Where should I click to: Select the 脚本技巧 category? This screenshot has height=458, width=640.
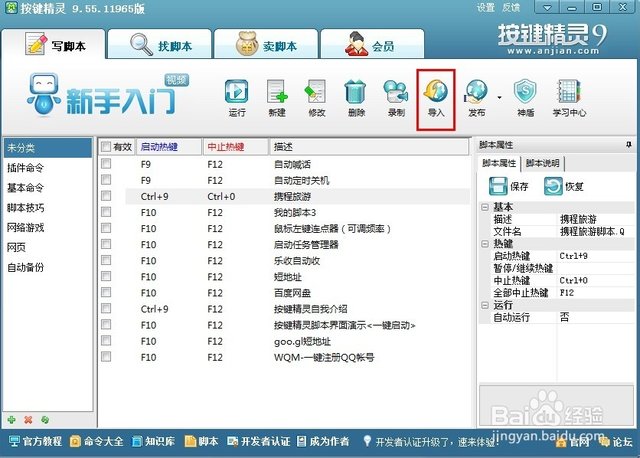[x=47, y=207]
